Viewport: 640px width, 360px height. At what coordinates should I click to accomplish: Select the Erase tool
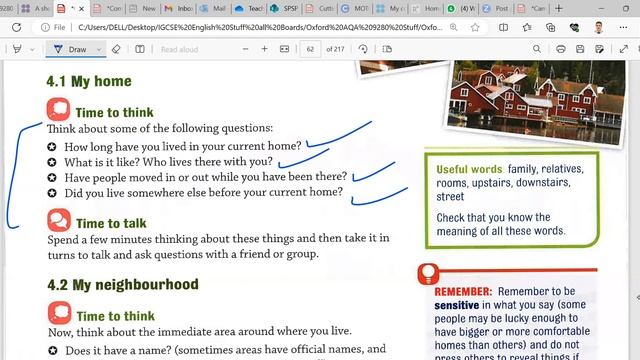click(116, 49)
